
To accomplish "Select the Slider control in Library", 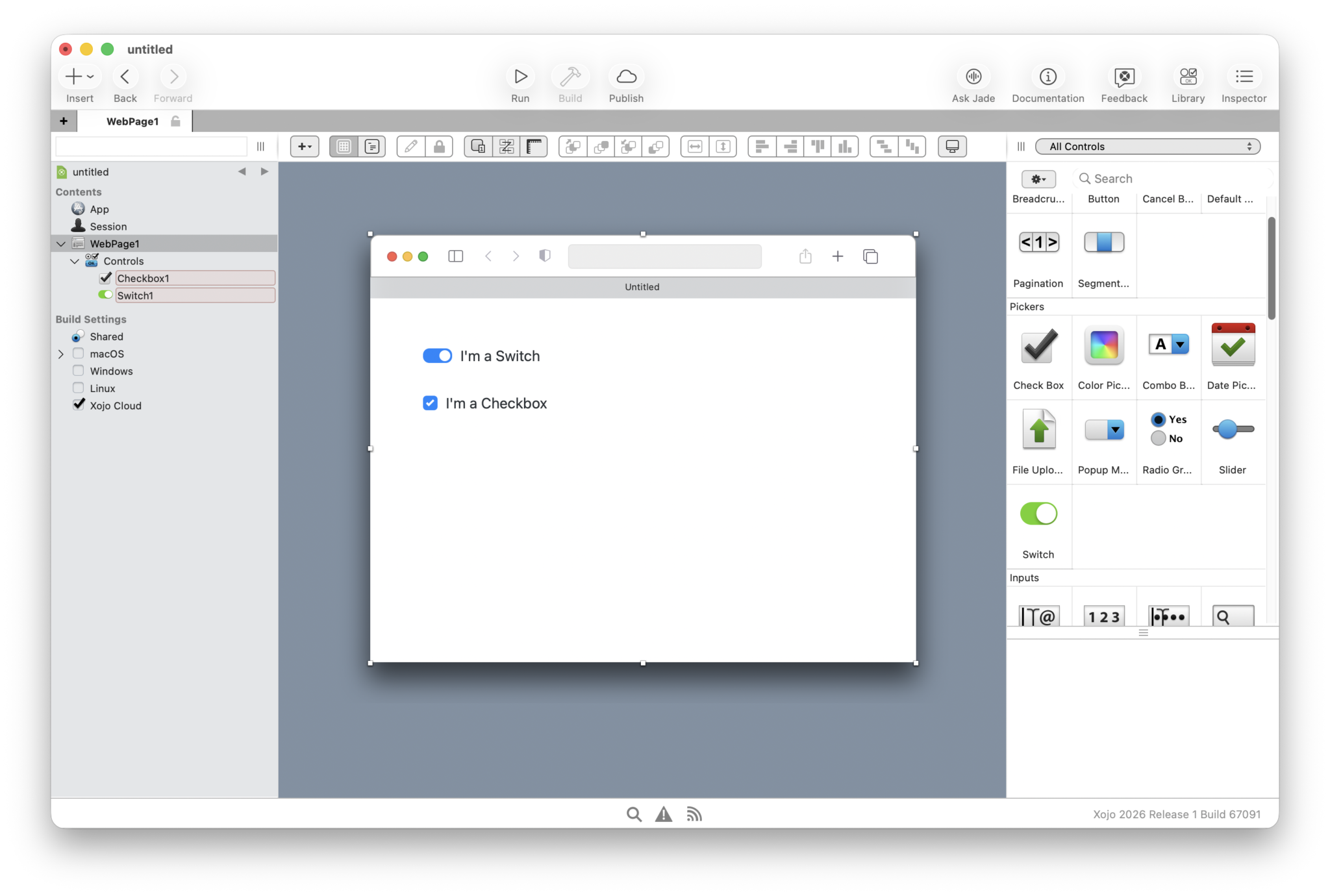I will pos(1233,430).
